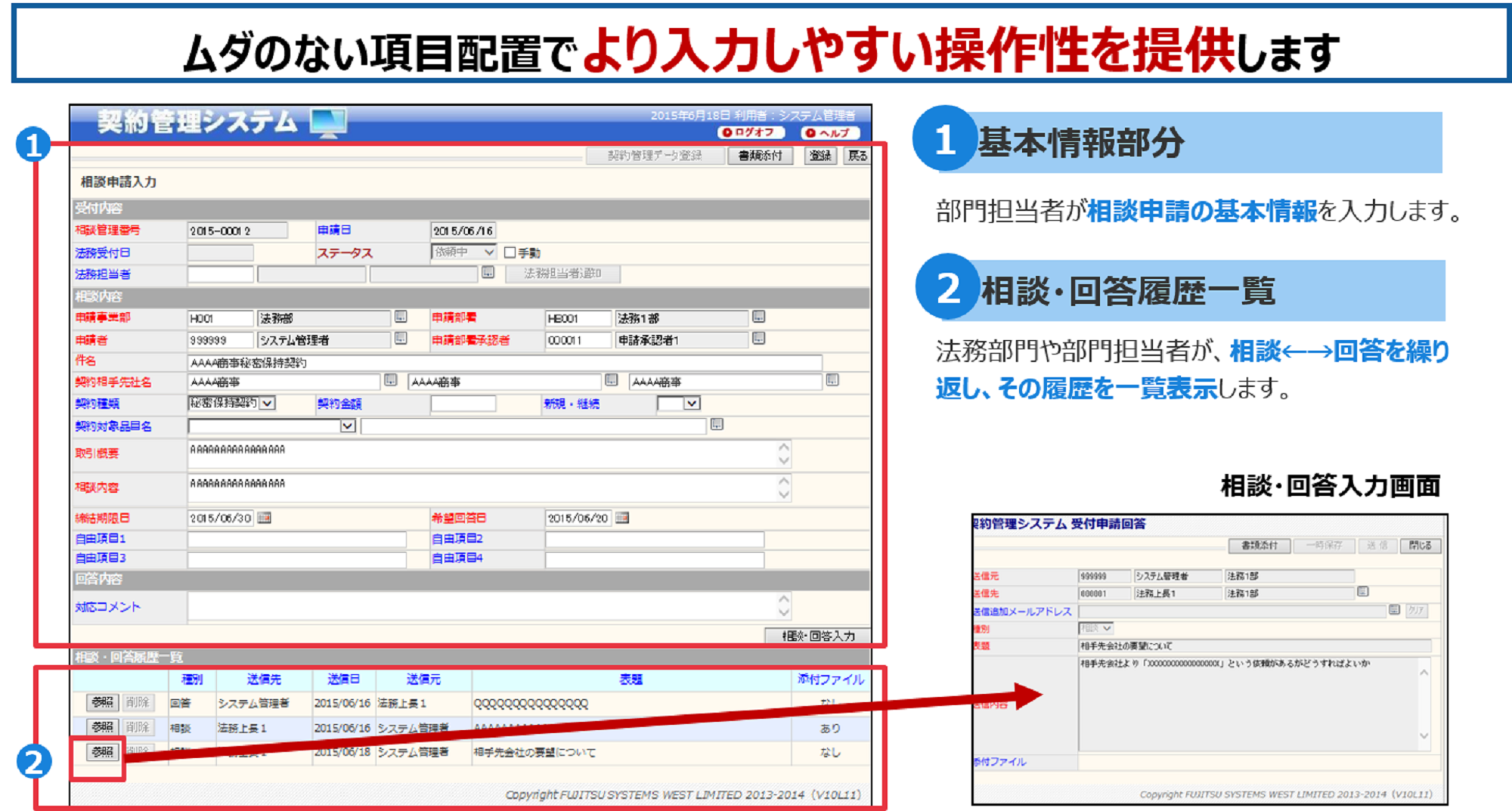Open the 送信先 lookup icon on 受付申請回答 screen
1512x811 pixels.
point(1362,592)
